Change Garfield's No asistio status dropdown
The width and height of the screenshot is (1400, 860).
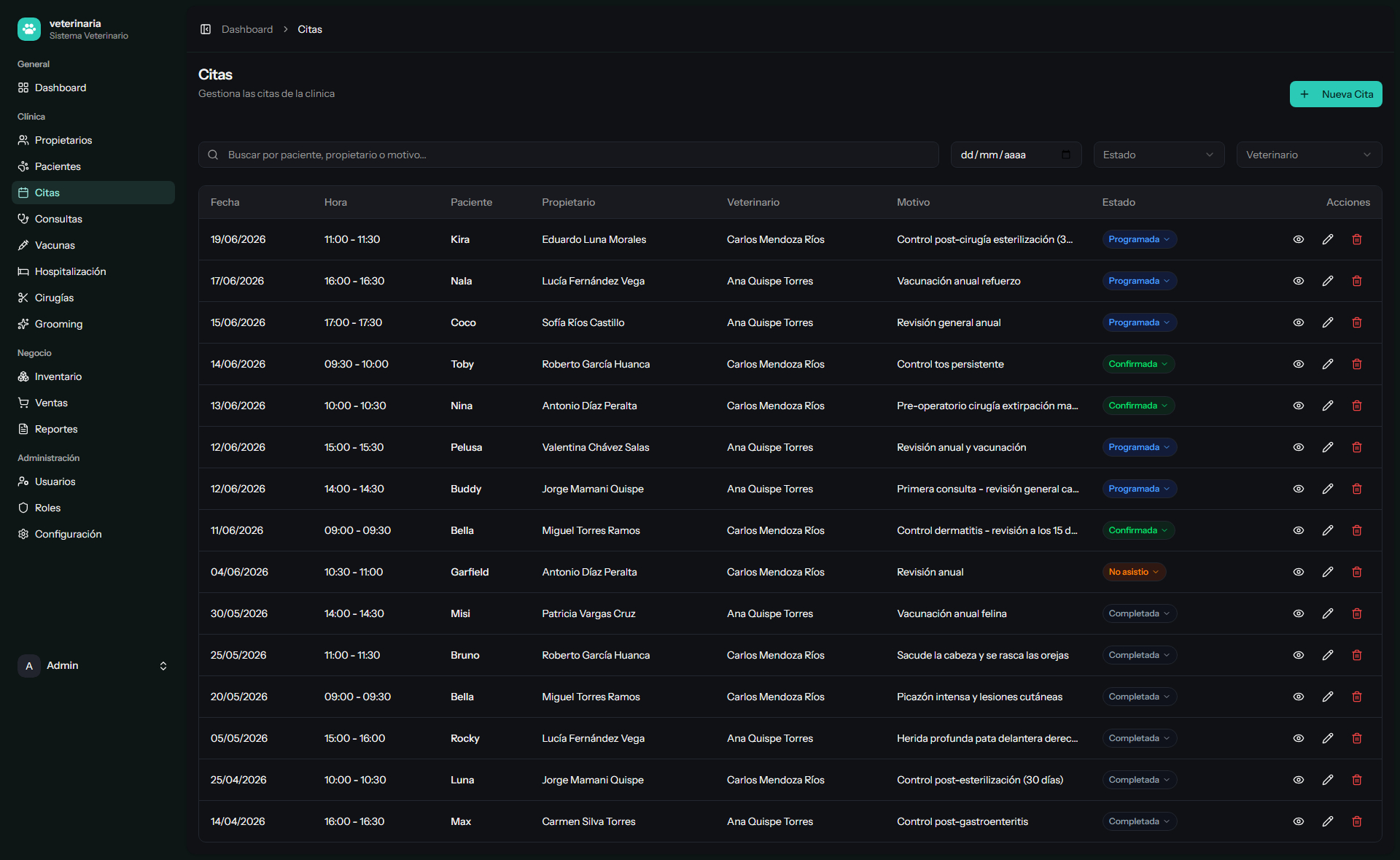[1134, 572]
